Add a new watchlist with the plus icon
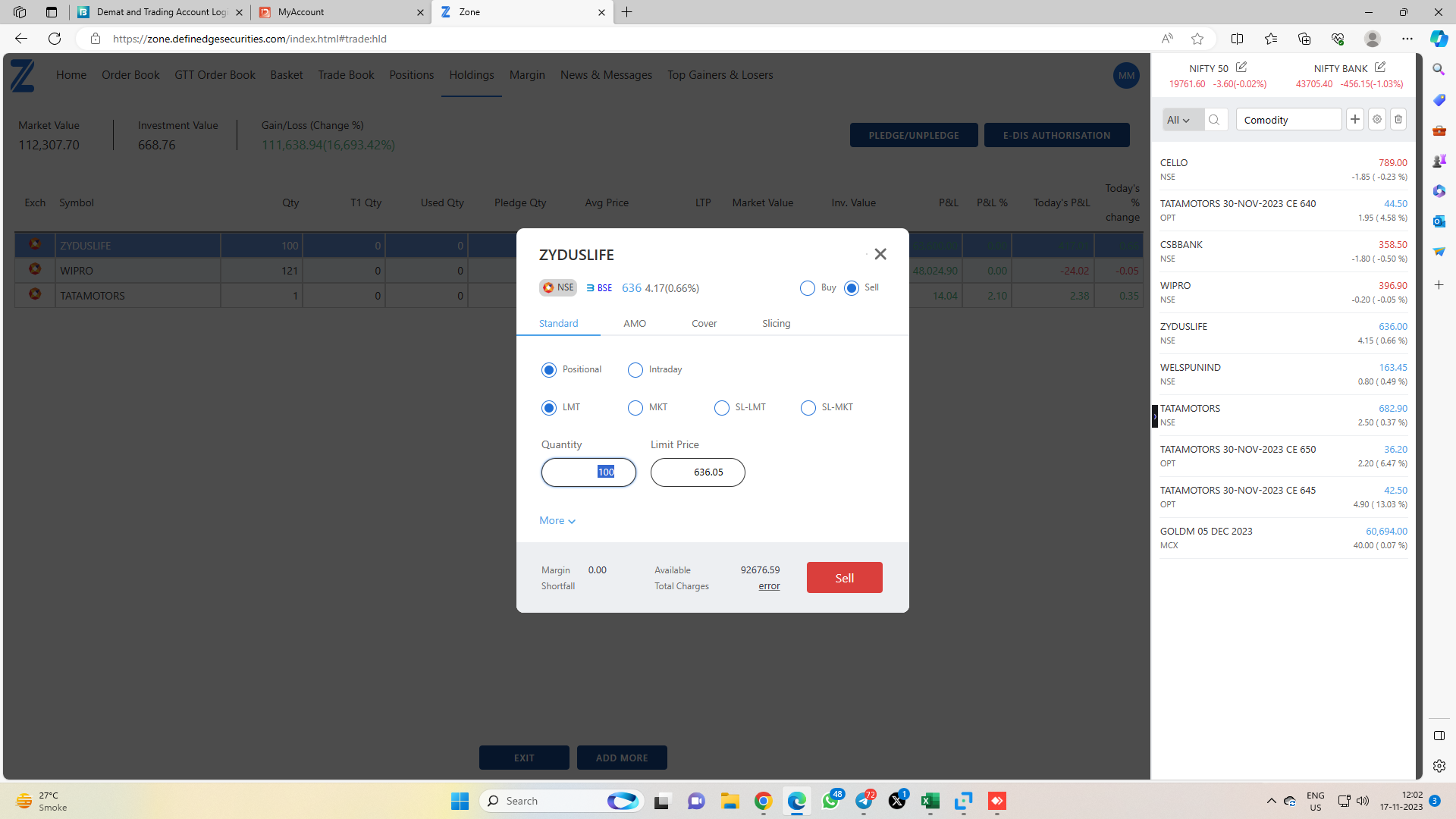Viewport: 1456px width, 819px height. (1355, 119)
